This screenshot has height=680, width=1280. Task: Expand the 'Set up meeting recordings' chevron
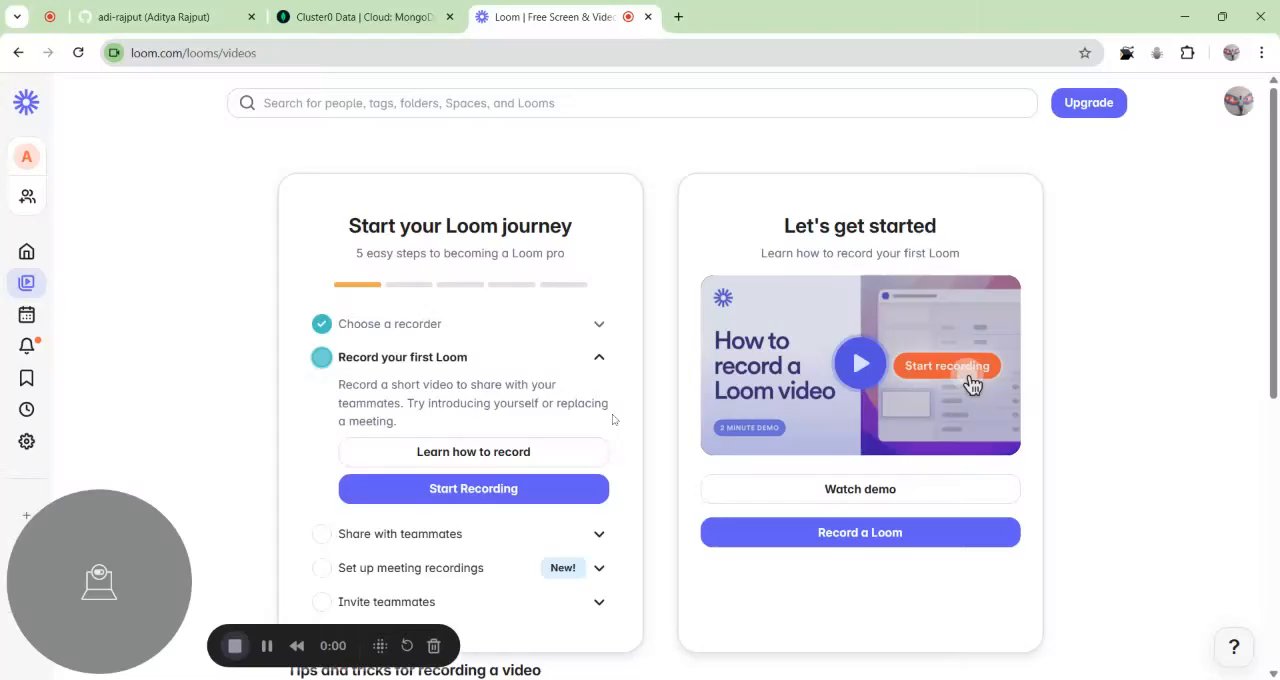[599, 568]
